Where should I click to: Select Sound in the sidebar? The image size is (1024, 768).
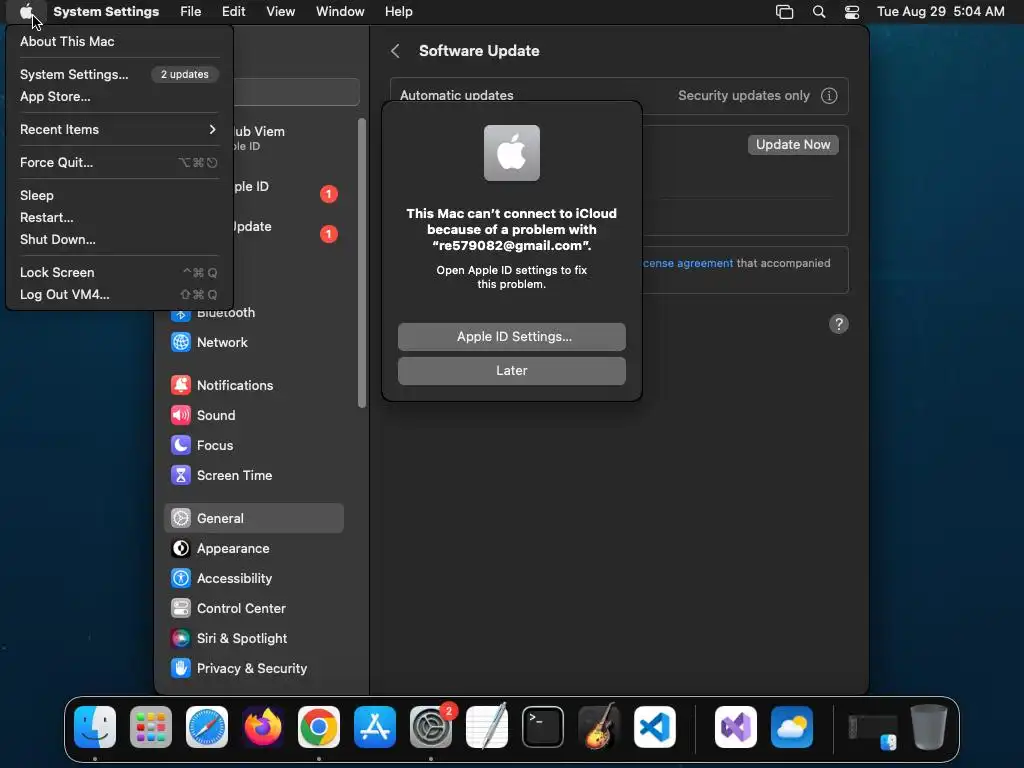(253, 415)
